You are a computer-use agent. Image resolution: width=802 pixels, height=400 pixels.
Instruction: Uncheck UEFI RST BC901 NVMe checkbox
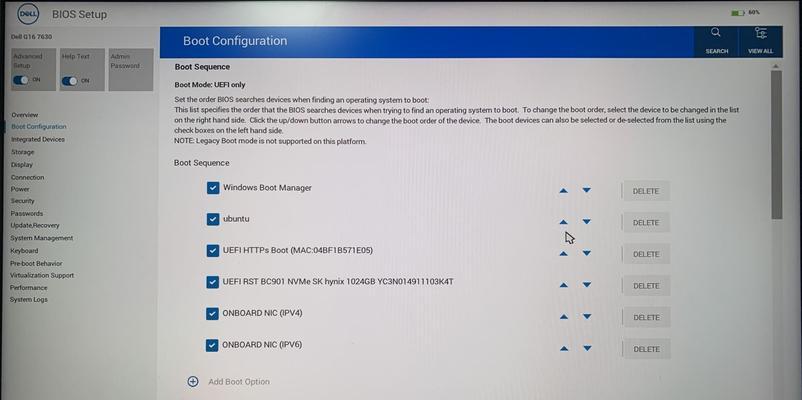(x=213, y=282)
